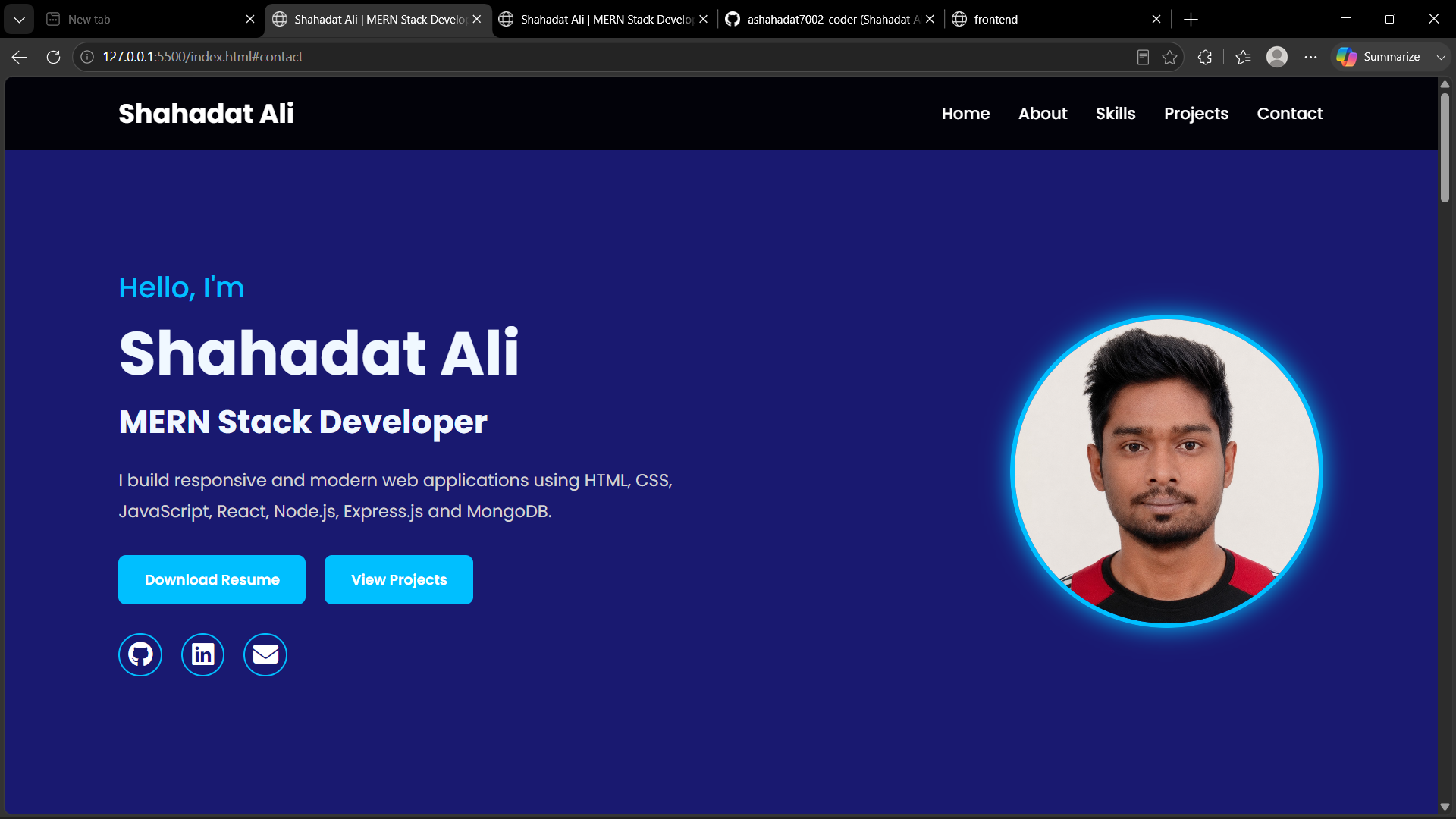Open browser Extensions puzzle icon
The image size is (1456, 819).
click(x=1205, y=57)
